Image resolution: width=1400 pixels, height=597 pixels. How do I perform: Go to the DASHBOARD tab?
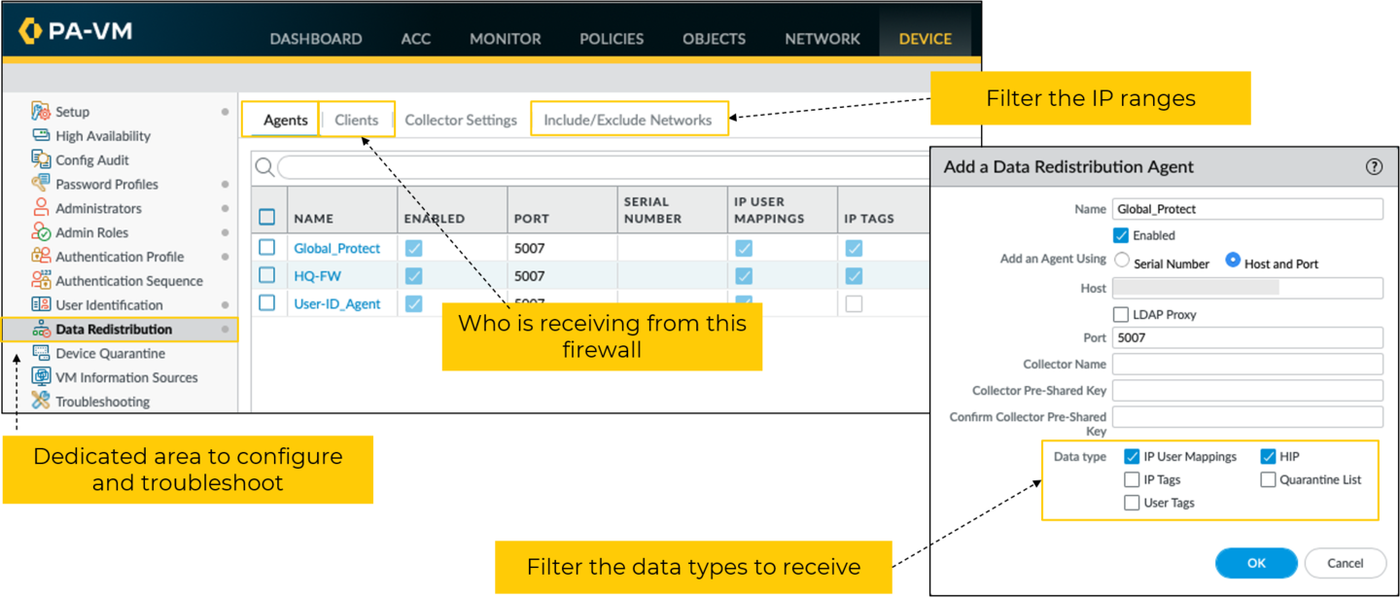click(316, 39)
